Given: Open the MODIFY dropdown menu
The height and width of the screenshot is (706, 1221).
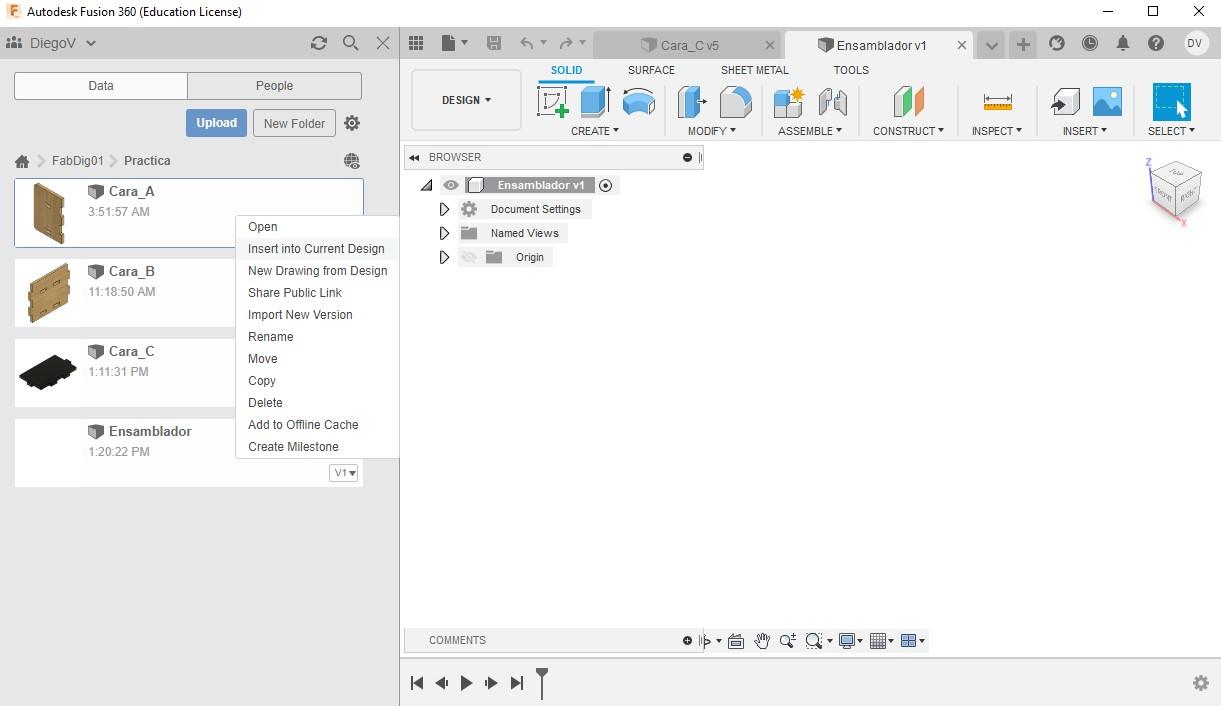Looking at the screenshot, I should 711,131.
